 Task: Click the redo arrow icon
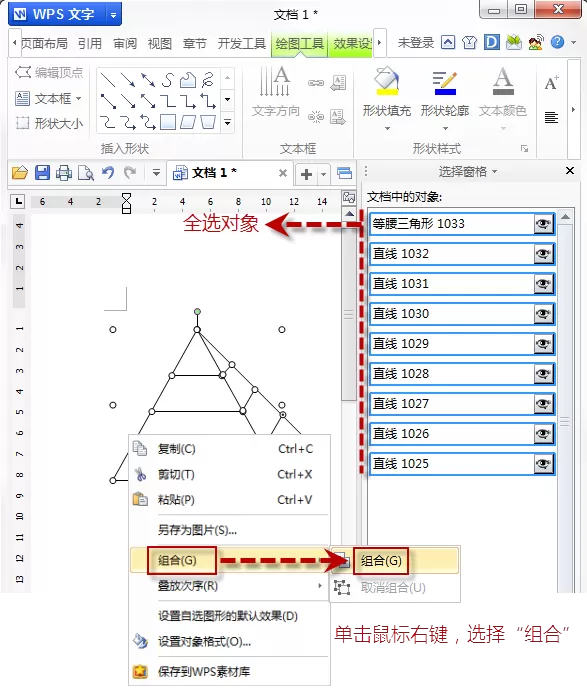click(x=130, y=172)
